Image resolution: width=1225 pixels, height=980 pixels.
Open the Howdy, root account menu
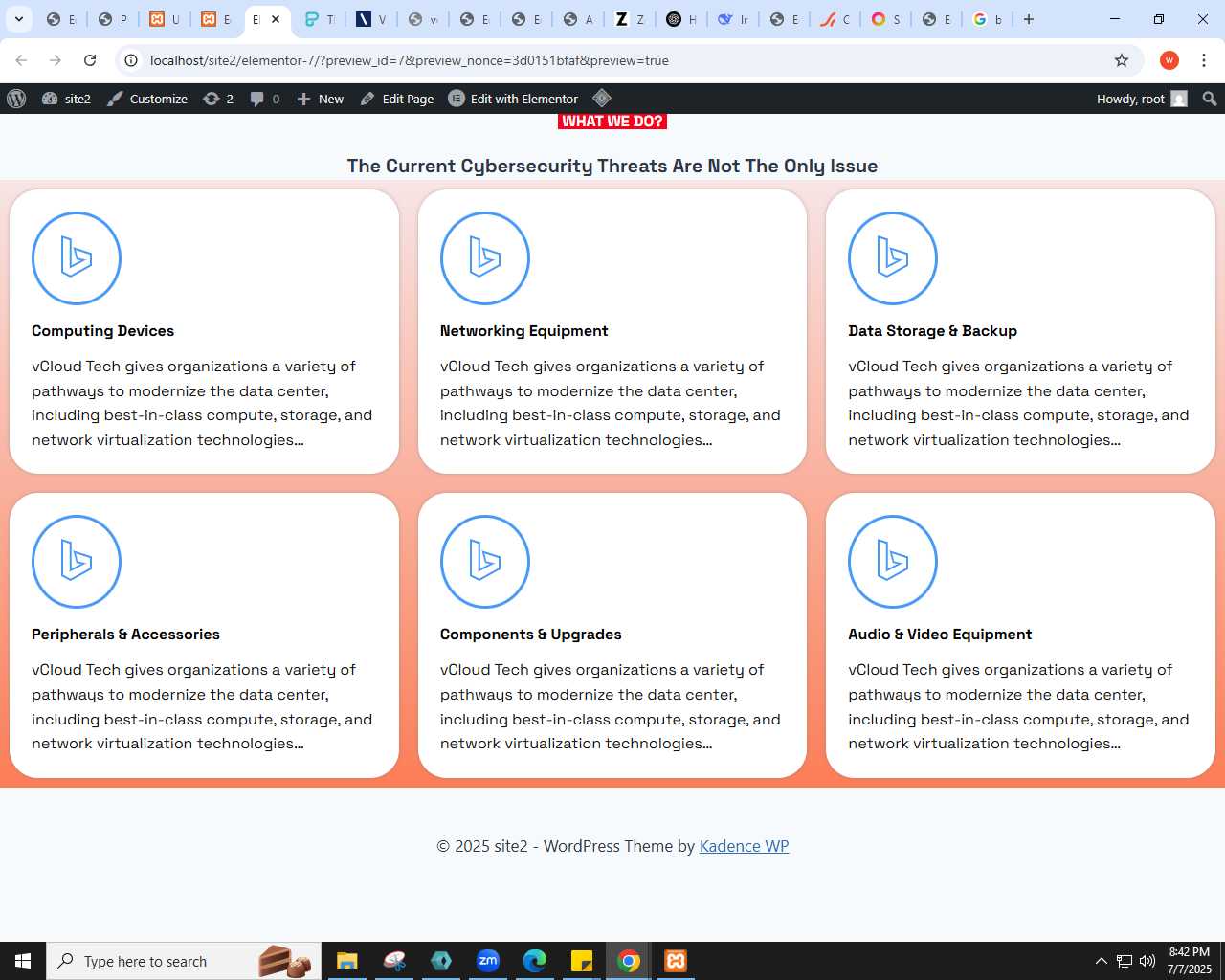click(1142, 99)
